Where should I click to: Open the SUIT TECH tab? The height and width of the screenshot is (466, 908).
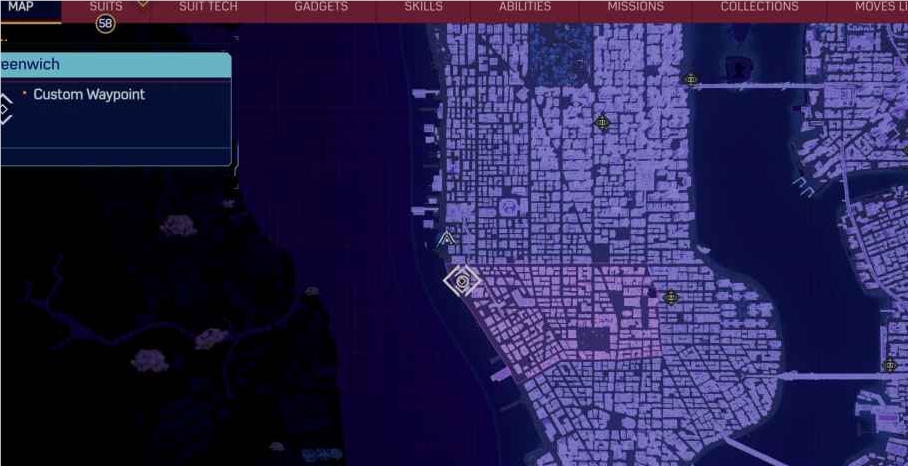coord(208,8)
